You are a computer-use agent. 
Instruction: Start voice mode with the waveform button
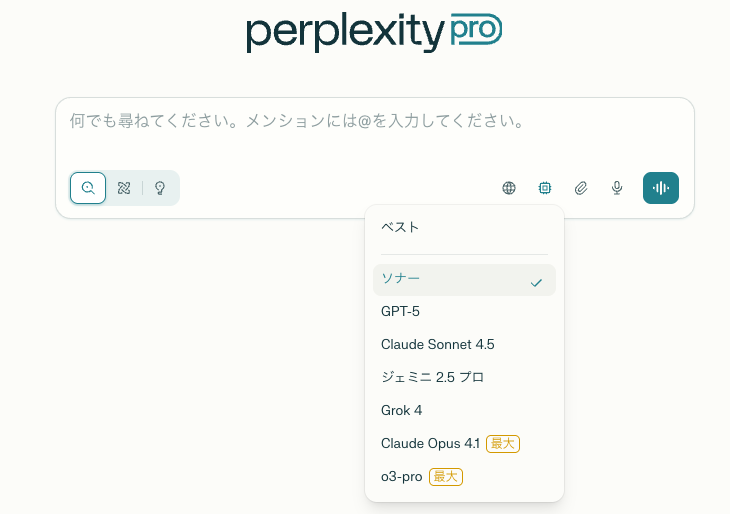661,188
